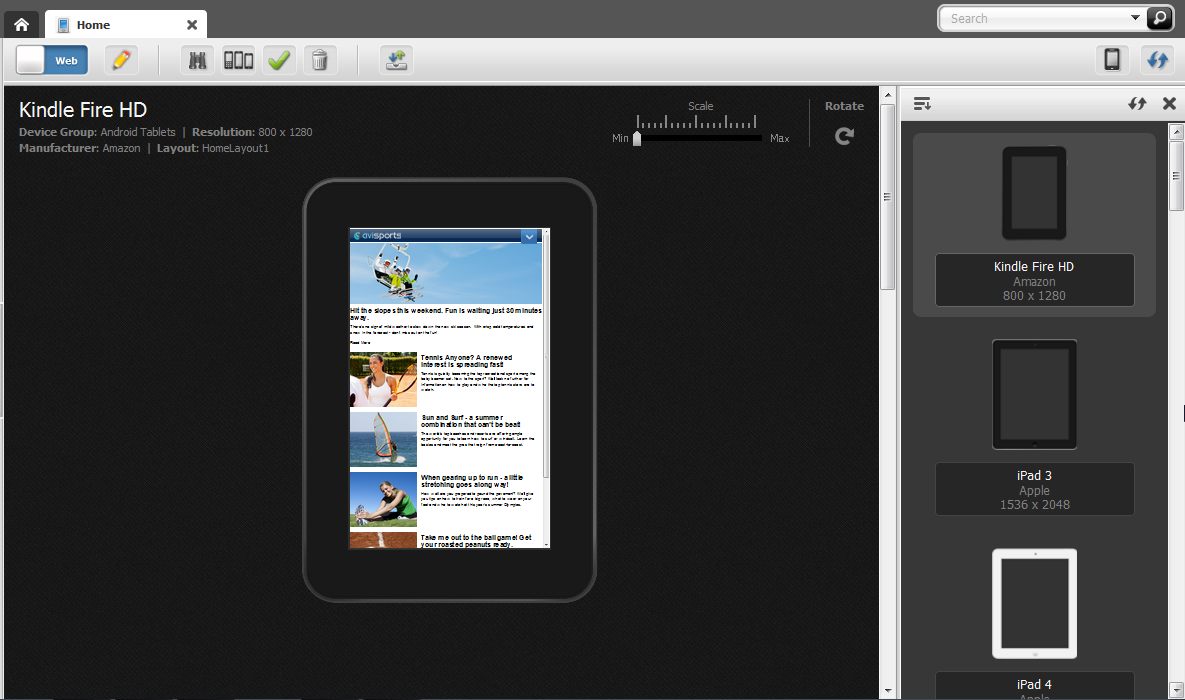The height and width of the screenshot is (700, 1185).
Task: Click the green checkmark approve icon
Action: pyautogui.click(x=279, y=60)
